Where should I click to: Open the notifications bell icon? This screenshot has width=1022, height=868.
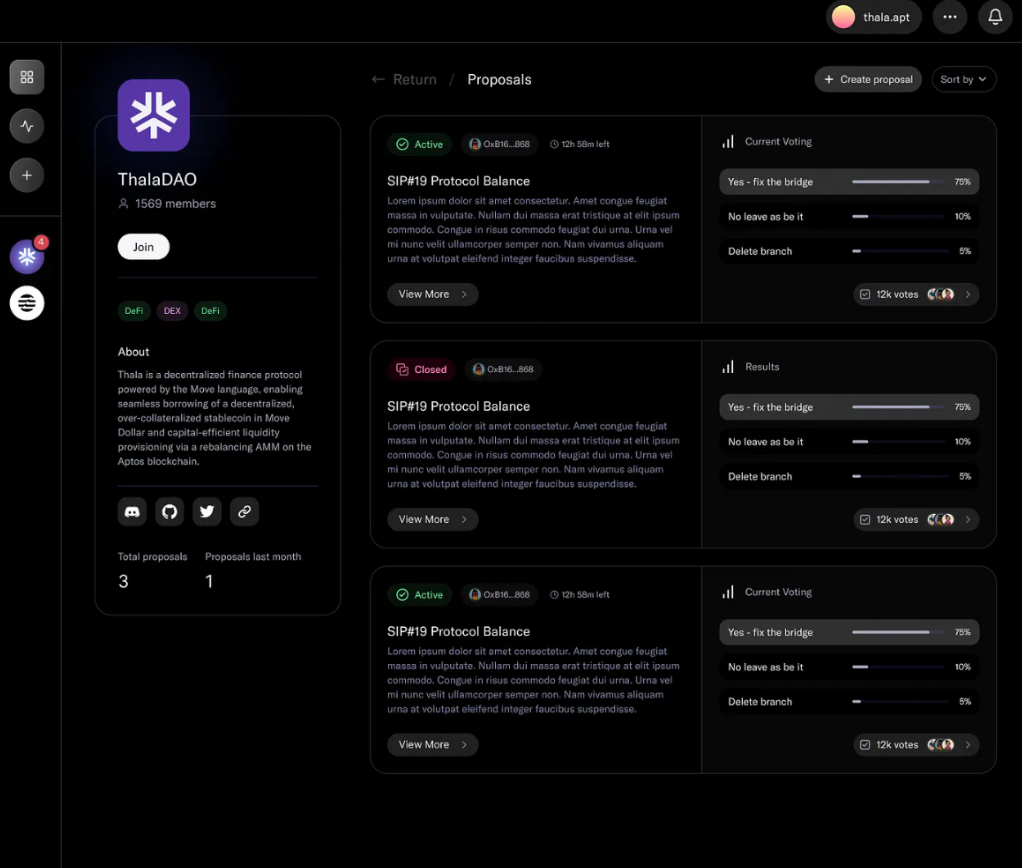click(x=995, y=17)
